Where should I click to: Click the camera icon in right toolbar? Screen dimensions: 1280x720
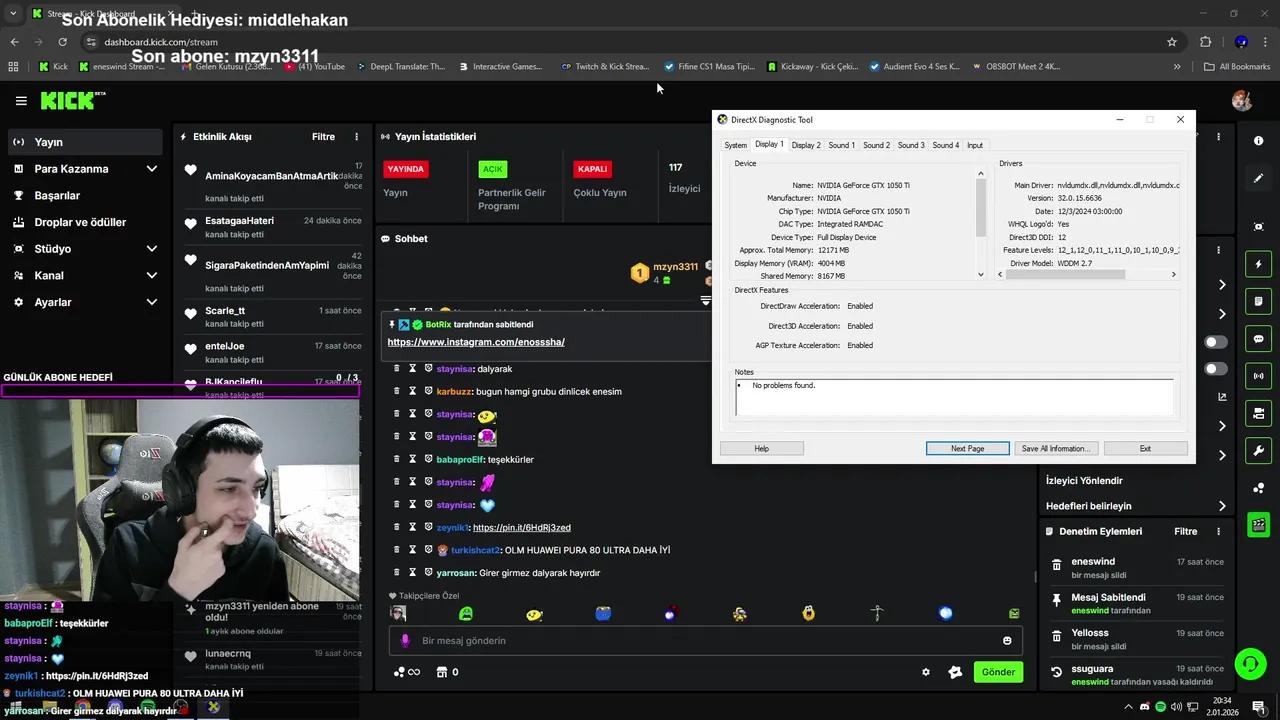[1258, 413]
